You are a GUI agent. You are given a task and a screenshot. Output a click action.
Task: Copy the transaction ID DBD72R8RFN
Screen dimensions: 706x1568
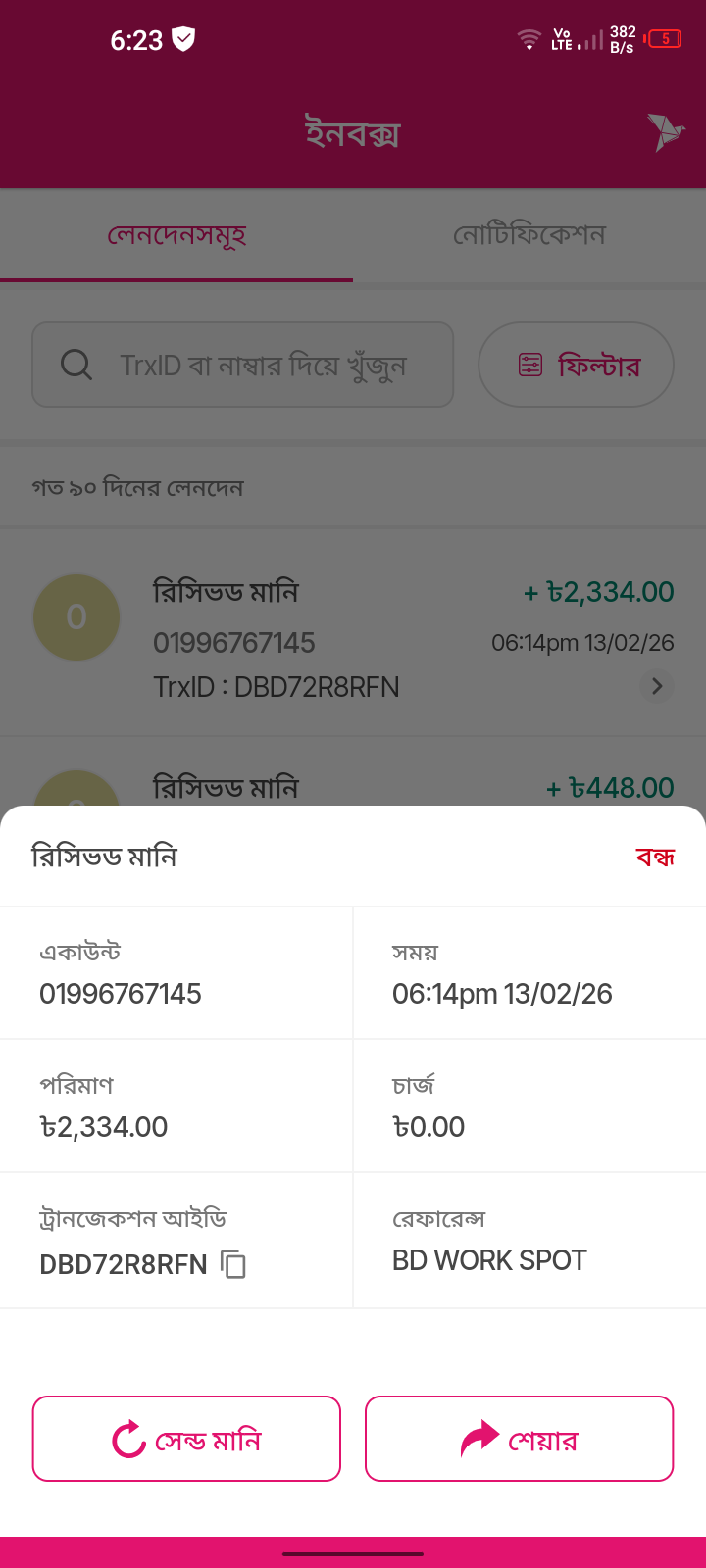coord(233,1264)
